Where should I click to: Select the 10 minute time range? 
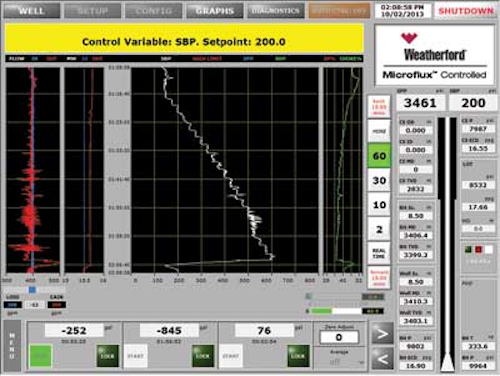[x=379, y=205]
